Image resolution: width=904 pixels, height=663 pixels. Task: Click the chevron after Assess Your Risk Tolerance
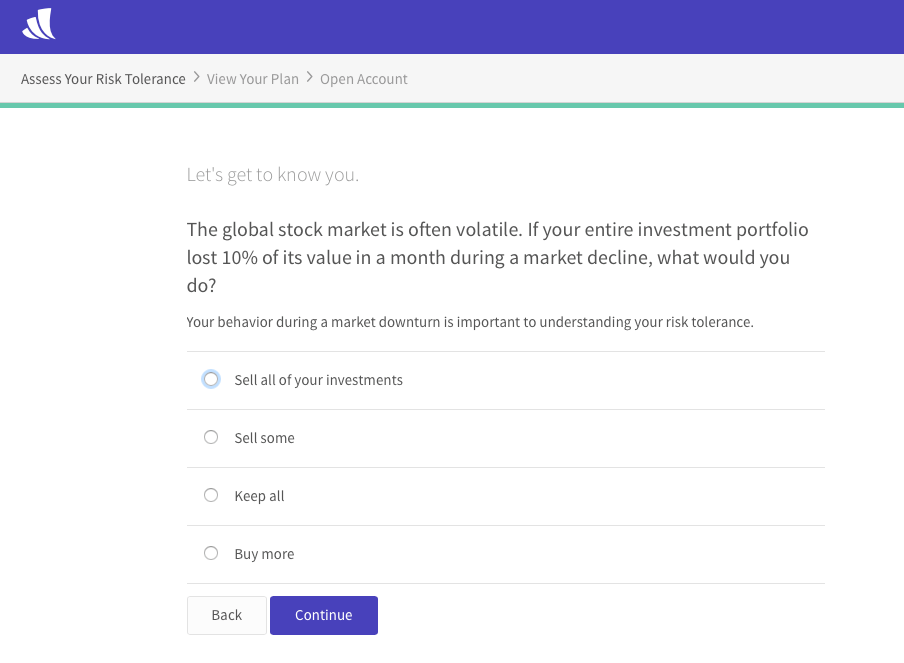pos(196,78)
